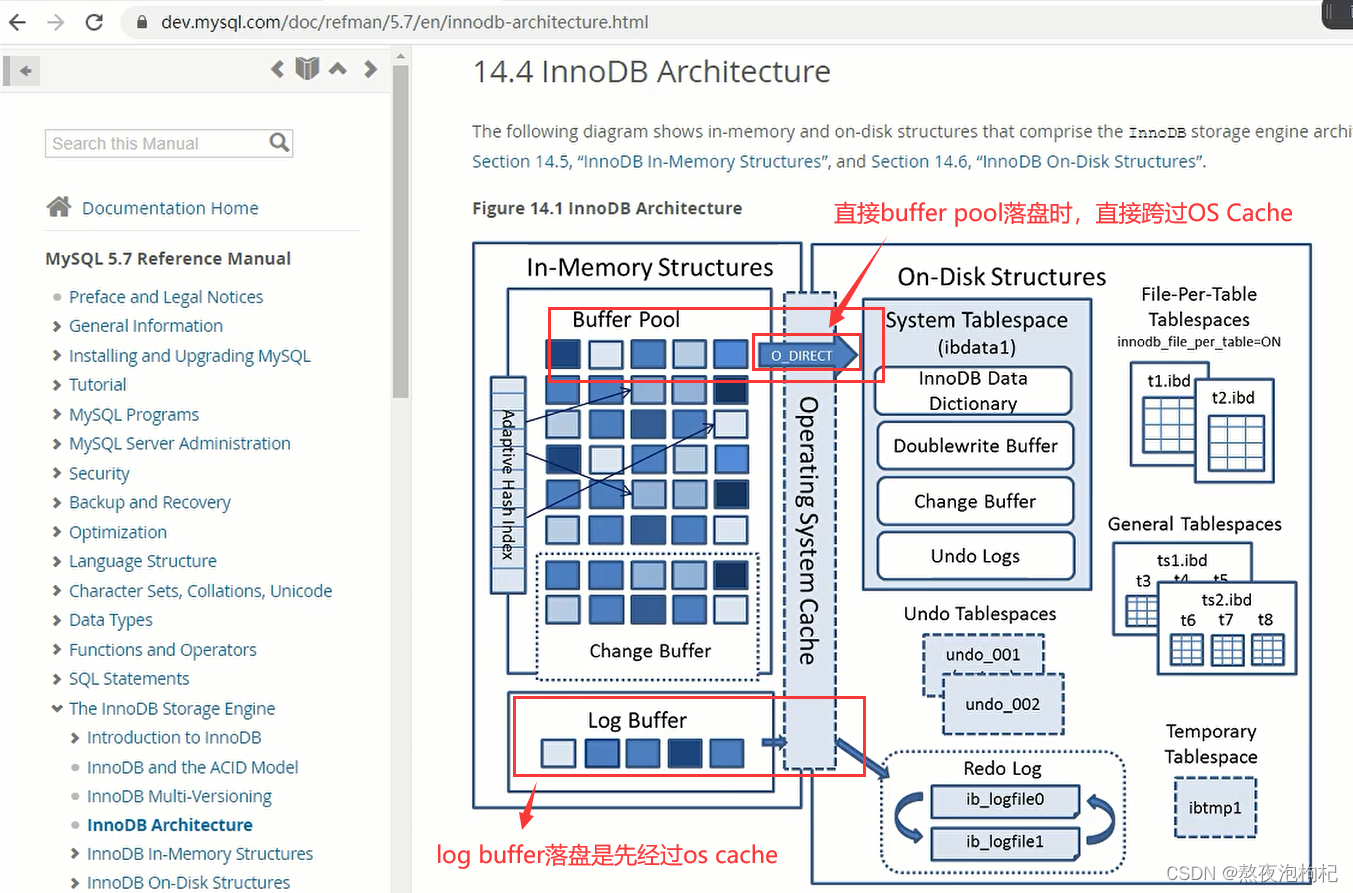Image resolution: width=1353 pixels, height=893 pixels.
Task: Expand the Tutorial chevron
Action: click(57, 385)
